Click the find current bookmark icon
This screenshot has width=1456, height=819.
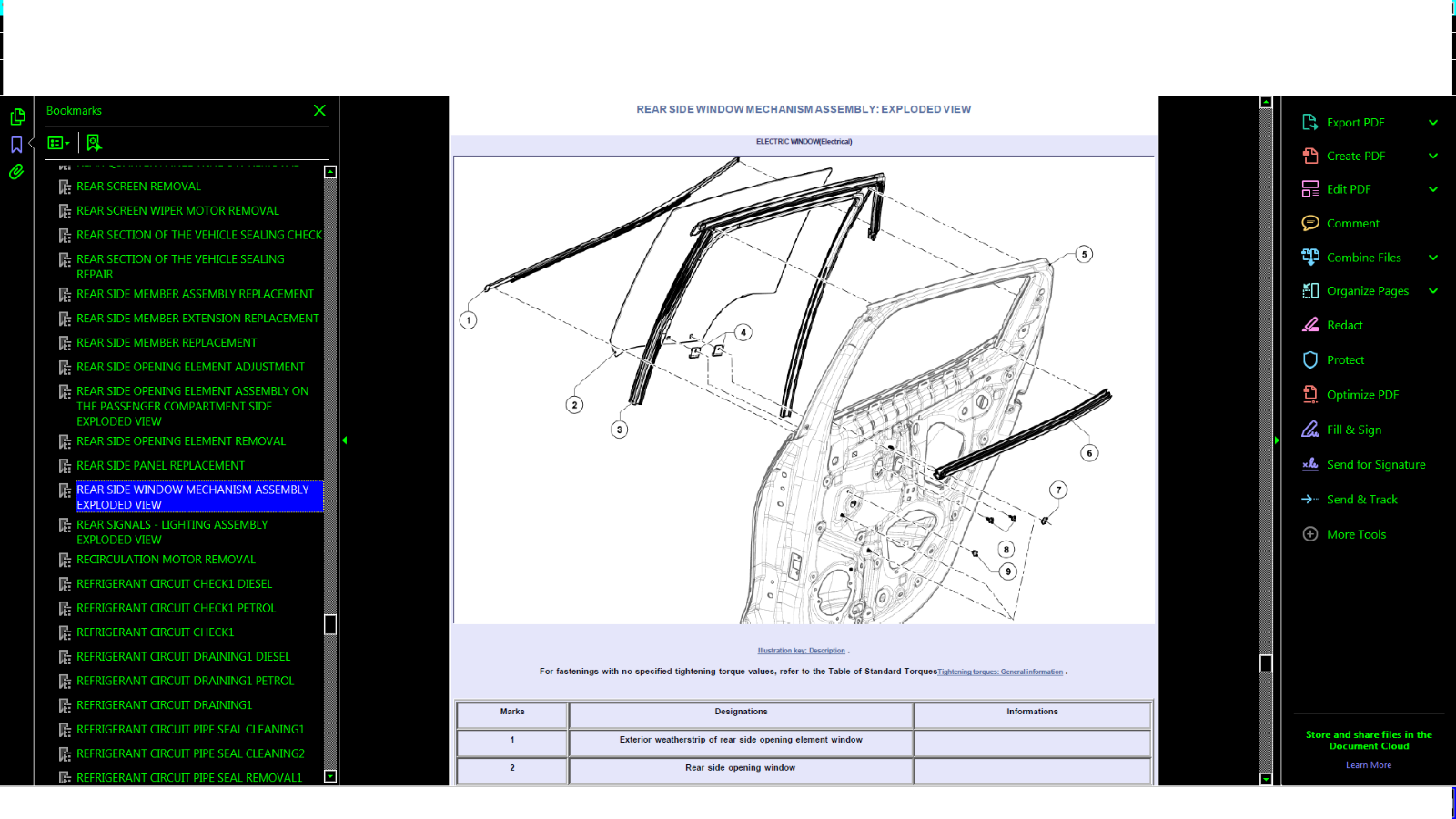(x=94, y=143)
